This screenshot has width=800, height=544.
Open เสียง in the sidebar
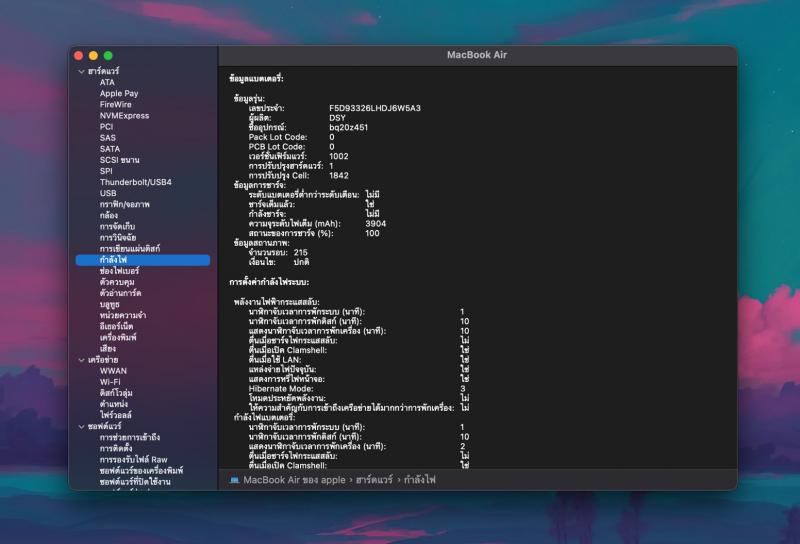click(108, 349)
